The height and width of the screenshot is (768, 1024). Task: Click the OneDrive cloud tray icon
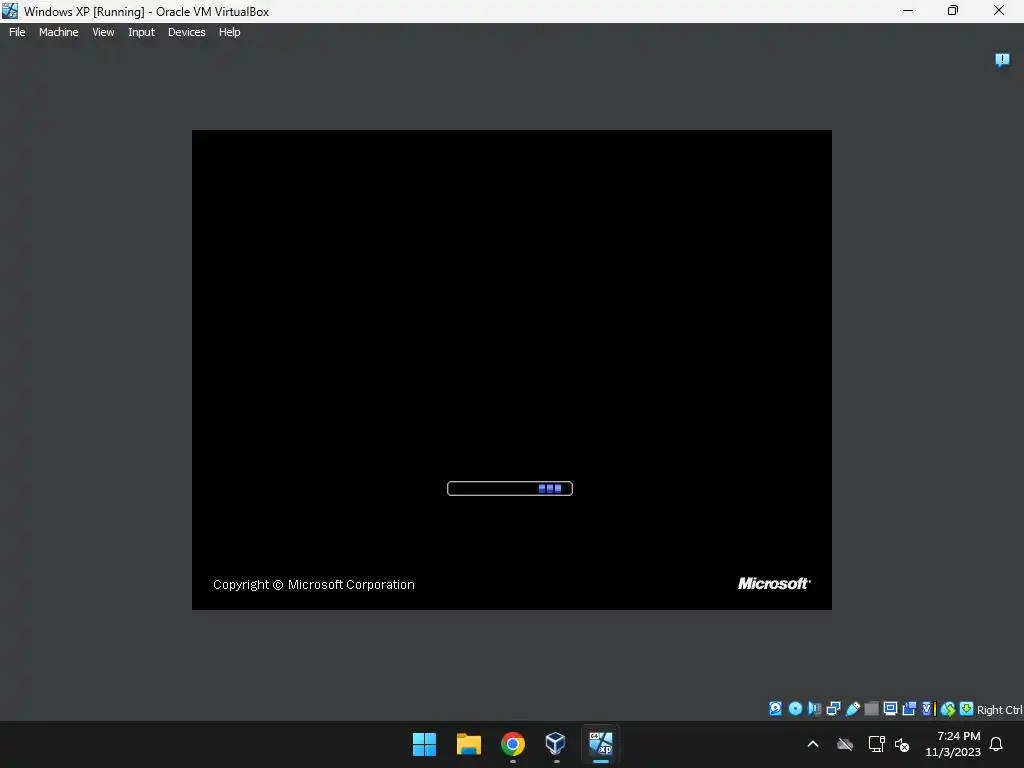coord(845,744)
